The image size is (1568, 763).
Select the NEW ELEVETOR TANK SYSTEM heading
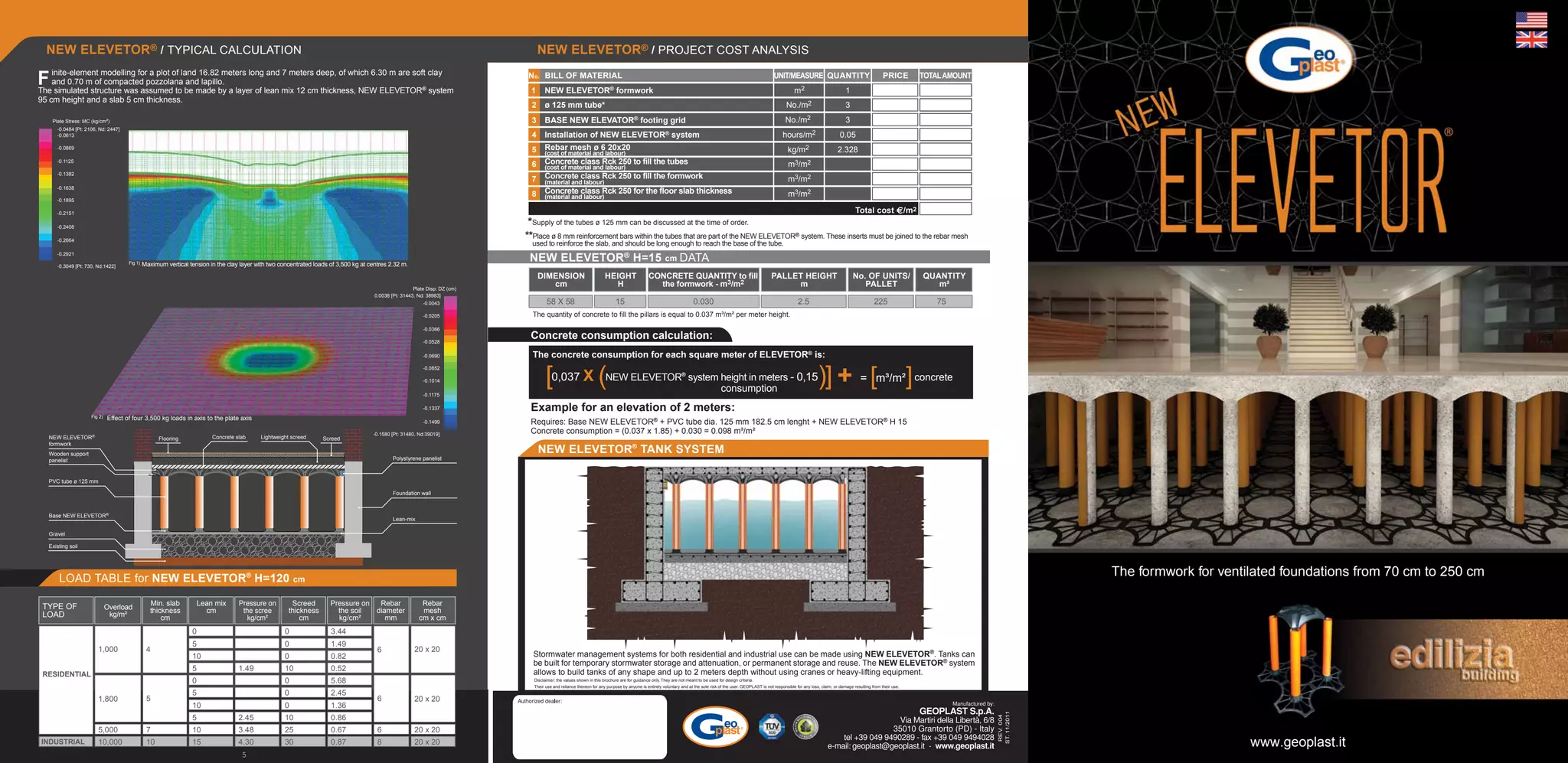coord(631,449)
